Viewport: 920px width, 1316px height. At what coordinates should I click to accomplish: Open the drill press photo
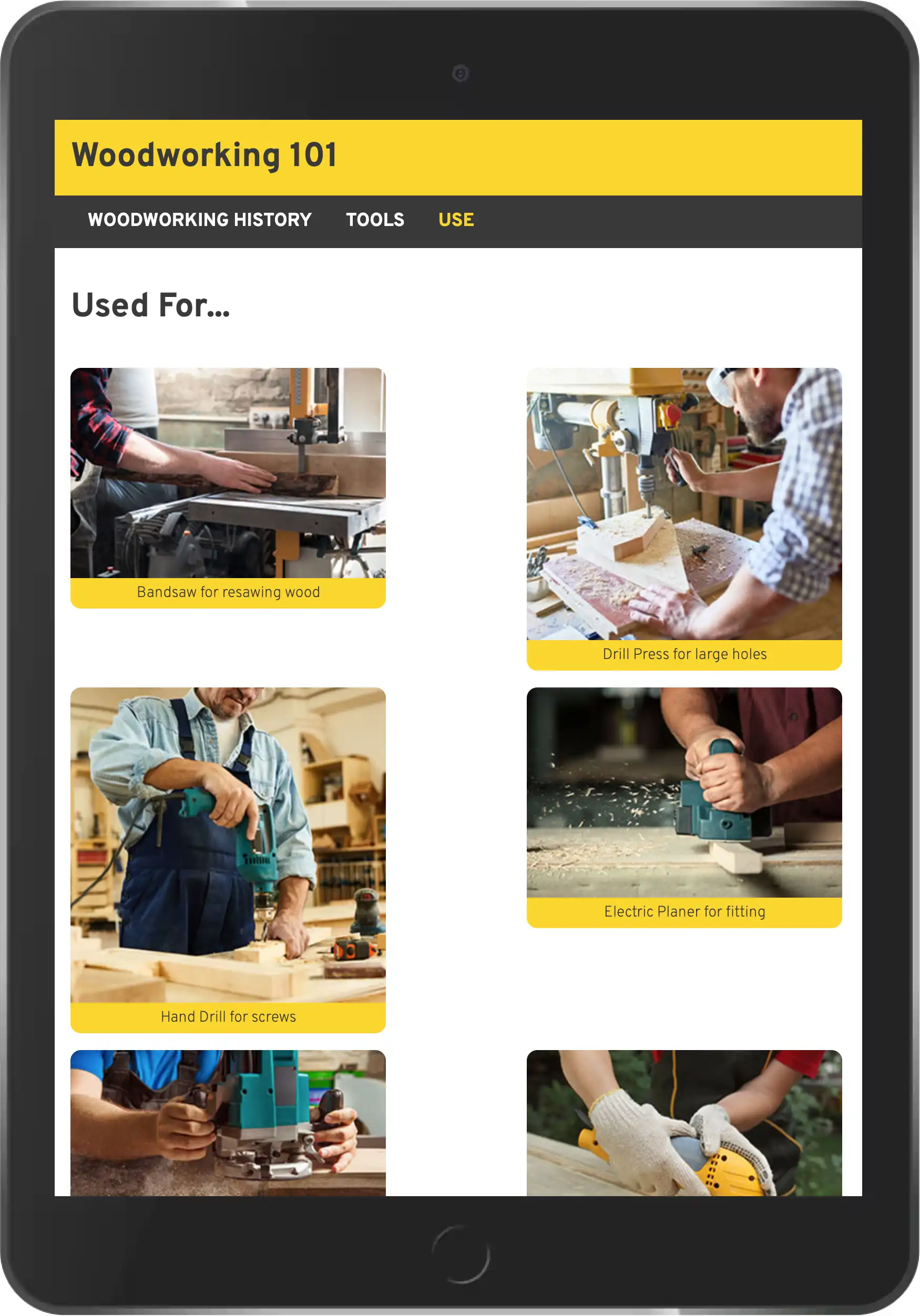pos(684,504)
